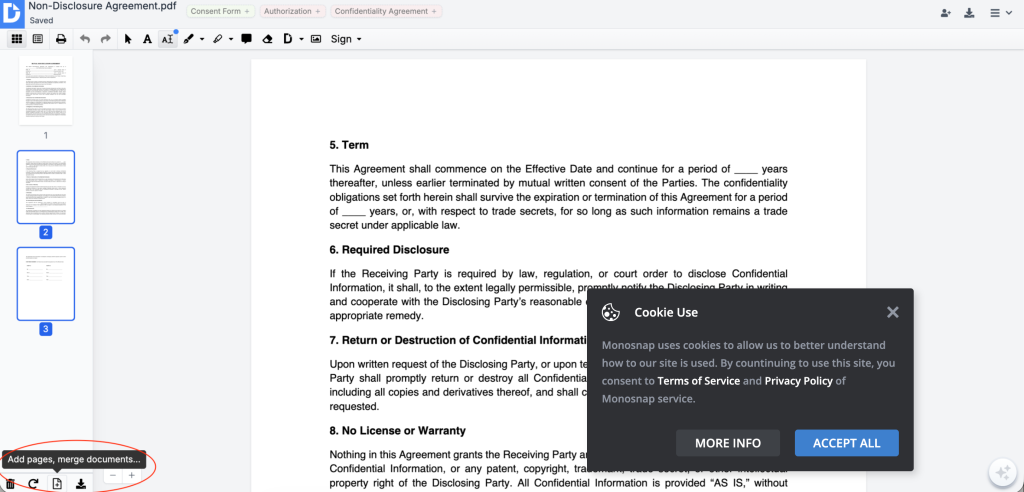The image size is (1024, 492).
Task: Click the add pages document icon
Action: pos(57,484)
